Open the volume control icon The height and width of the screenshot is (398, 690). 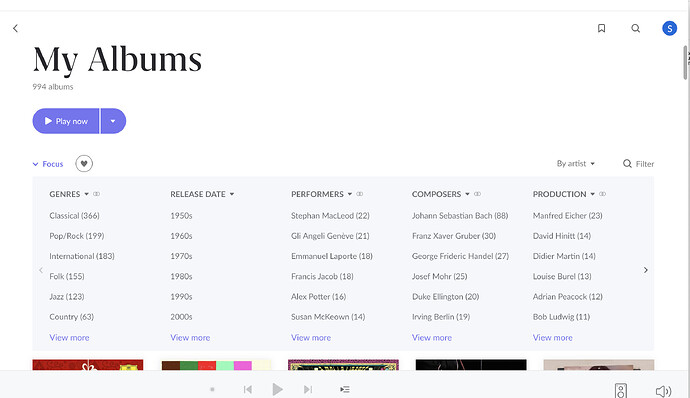[663, 391]
